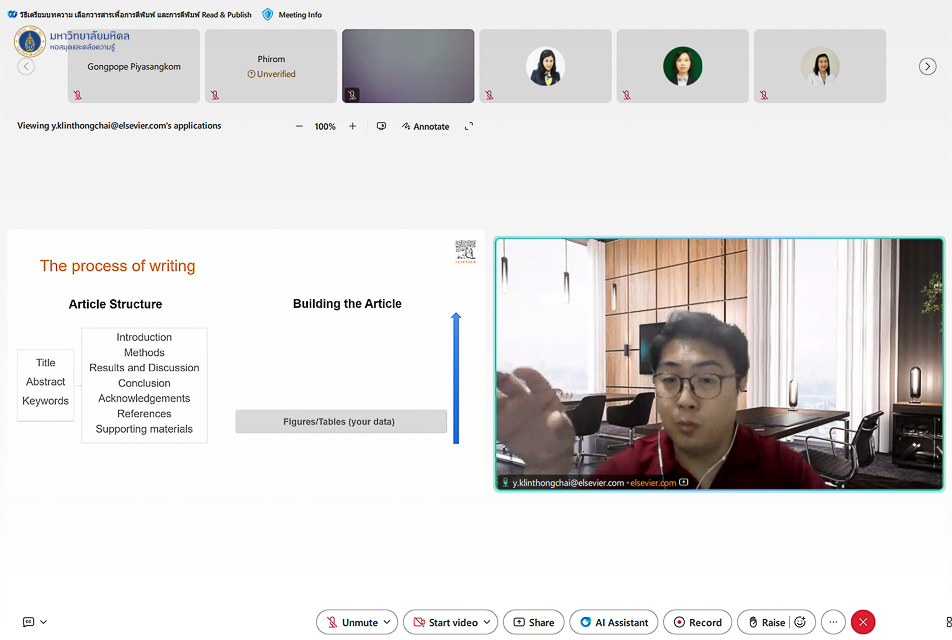Expand video options arrow beside Start video

pos(487,622)
